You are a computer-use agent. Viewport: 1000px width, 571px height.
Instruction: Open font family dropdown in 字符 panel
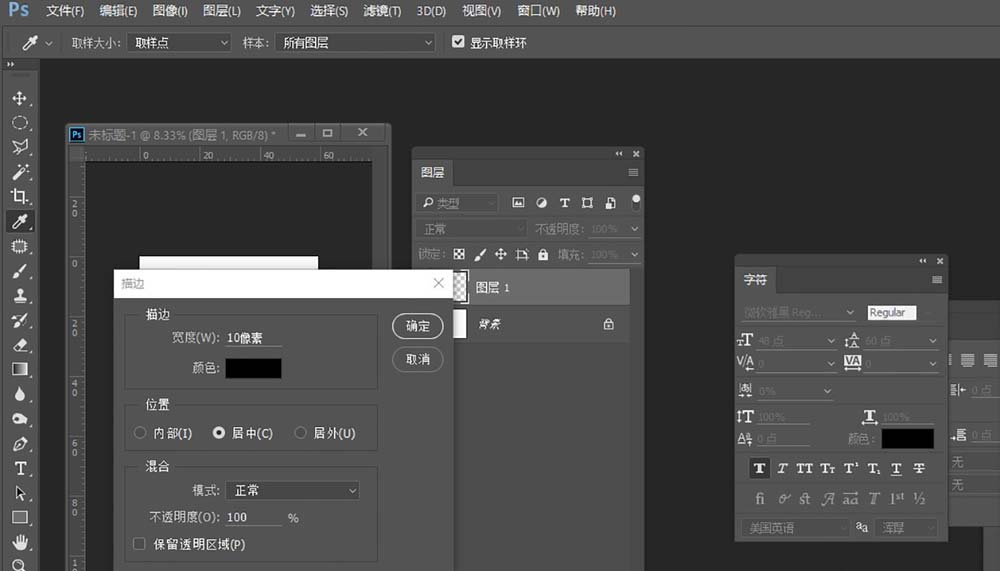click(798, 312)
